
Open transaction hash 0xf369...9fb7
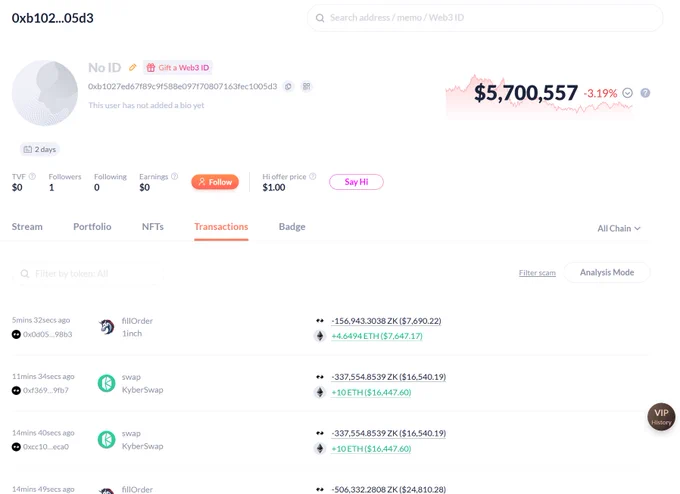(46, 390)
